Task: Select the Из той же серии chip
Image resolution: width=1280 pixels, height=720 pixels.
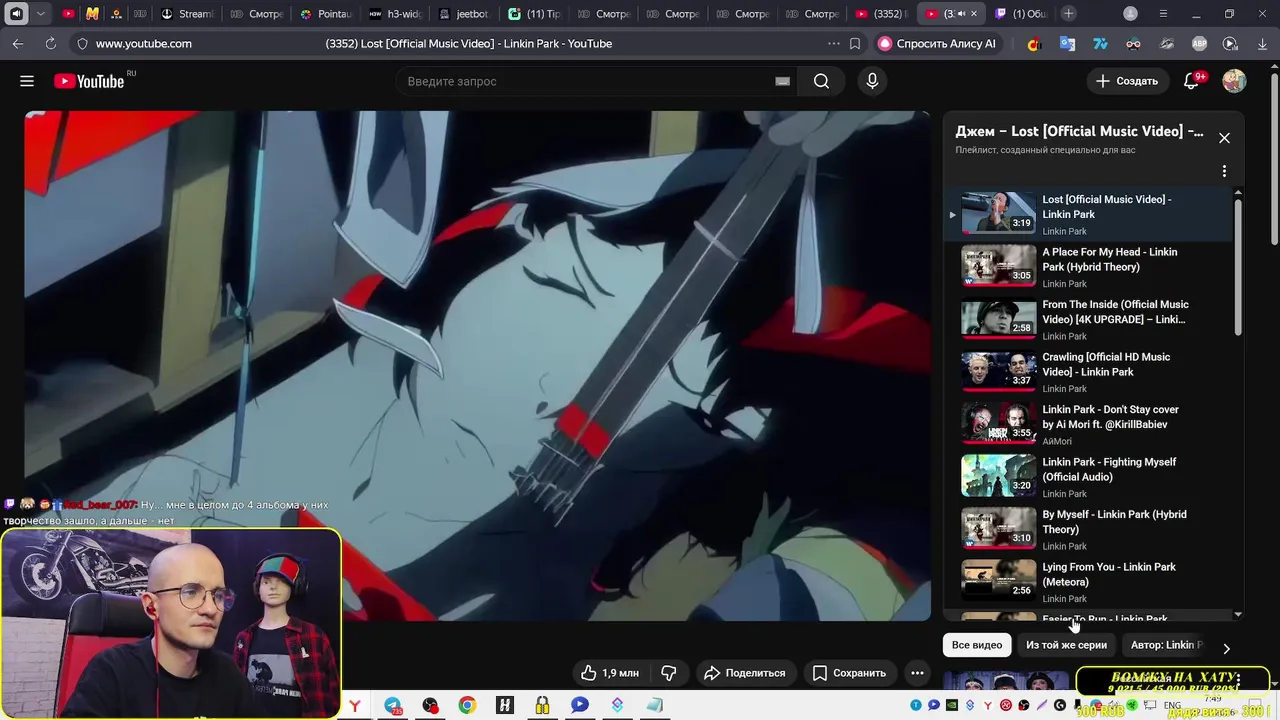Action: [x=1066, y=645]
